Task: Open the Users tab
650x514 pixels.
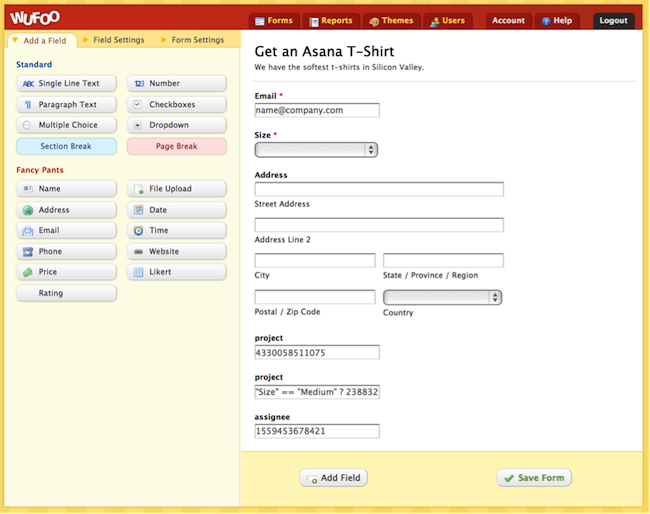Action: pyautogui.click(x=447, y=21)
